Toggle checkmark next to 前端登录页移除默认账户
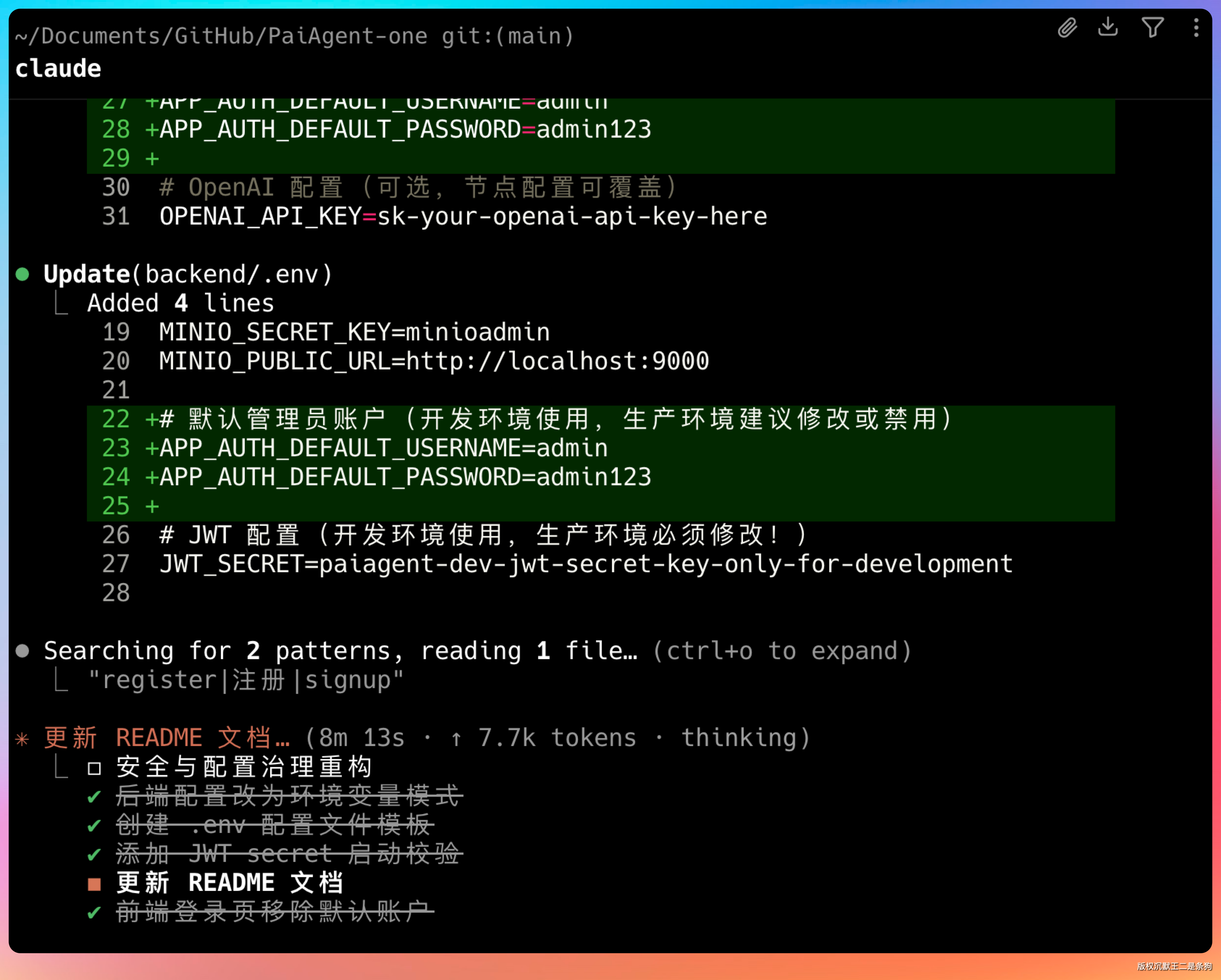1221x980 pixels. pyautogui.click(x=95, y=913)
